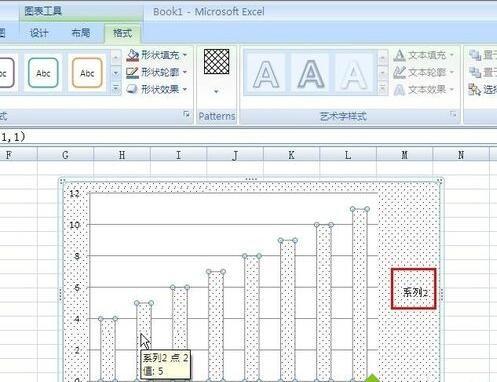Select the first outlined A WordArt style
The width and height of the screenshot is (497, 382).
[266, 74]
